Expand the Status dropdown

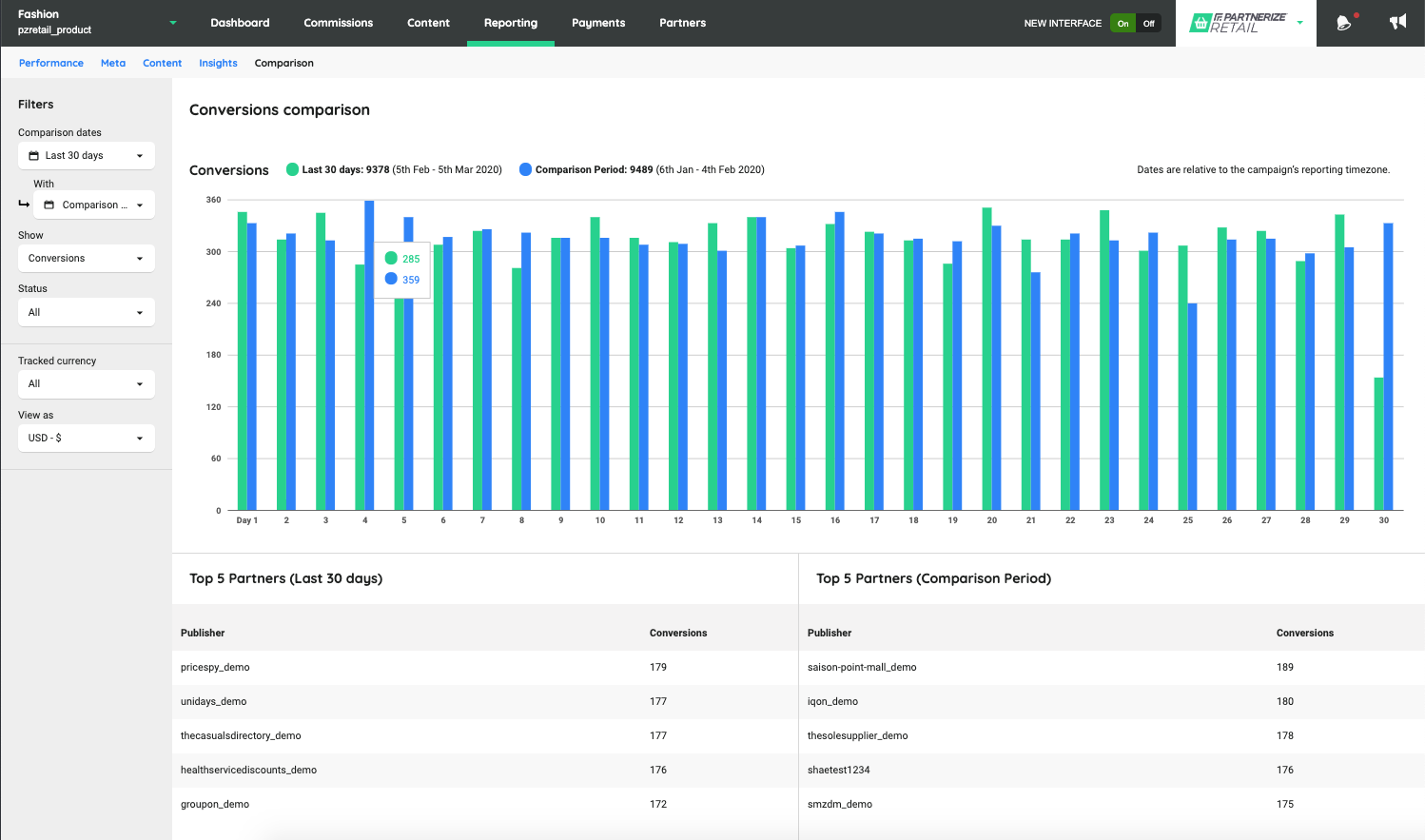click(86, 312)
